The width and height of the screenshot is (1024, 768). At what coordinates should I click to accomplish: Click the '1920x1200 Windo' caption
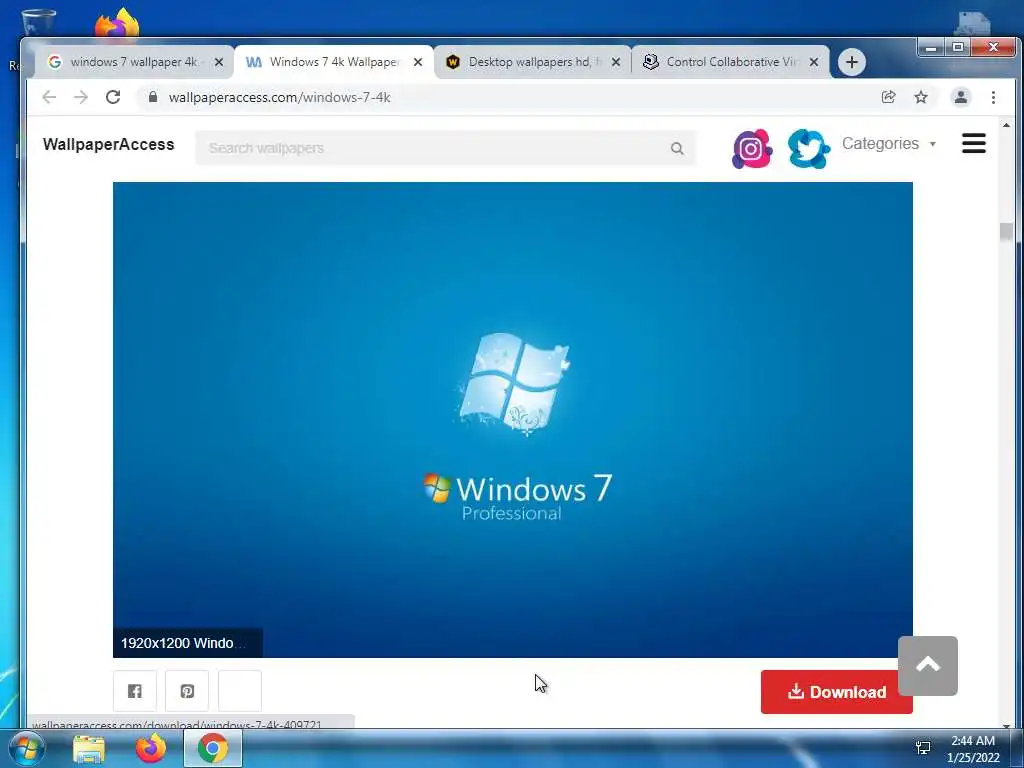pyautogui.click(x=187, y=643)
